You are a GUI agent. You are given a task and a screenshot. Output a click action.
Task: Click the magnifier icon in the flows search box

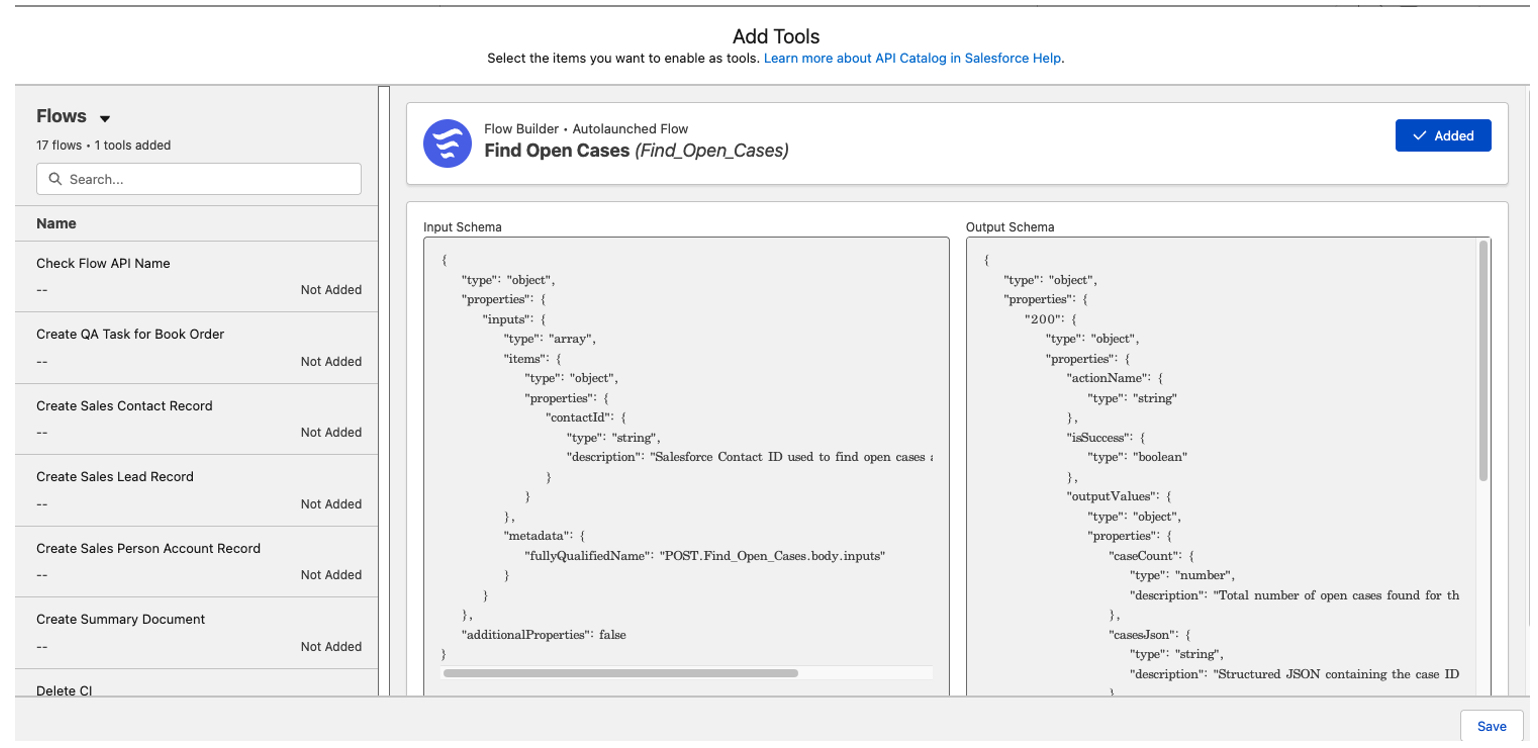tap(55, 179)
